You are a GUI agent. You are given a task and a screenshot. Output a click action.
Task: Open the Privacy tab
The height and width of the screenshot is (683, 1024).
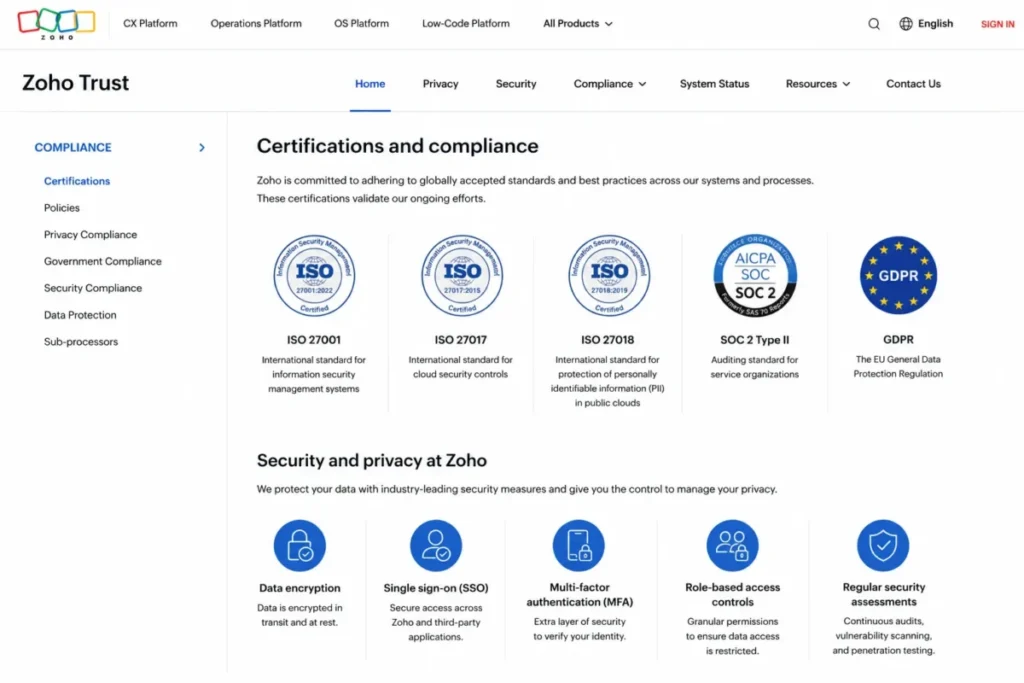pyautogui.click(x=440, y=84)
